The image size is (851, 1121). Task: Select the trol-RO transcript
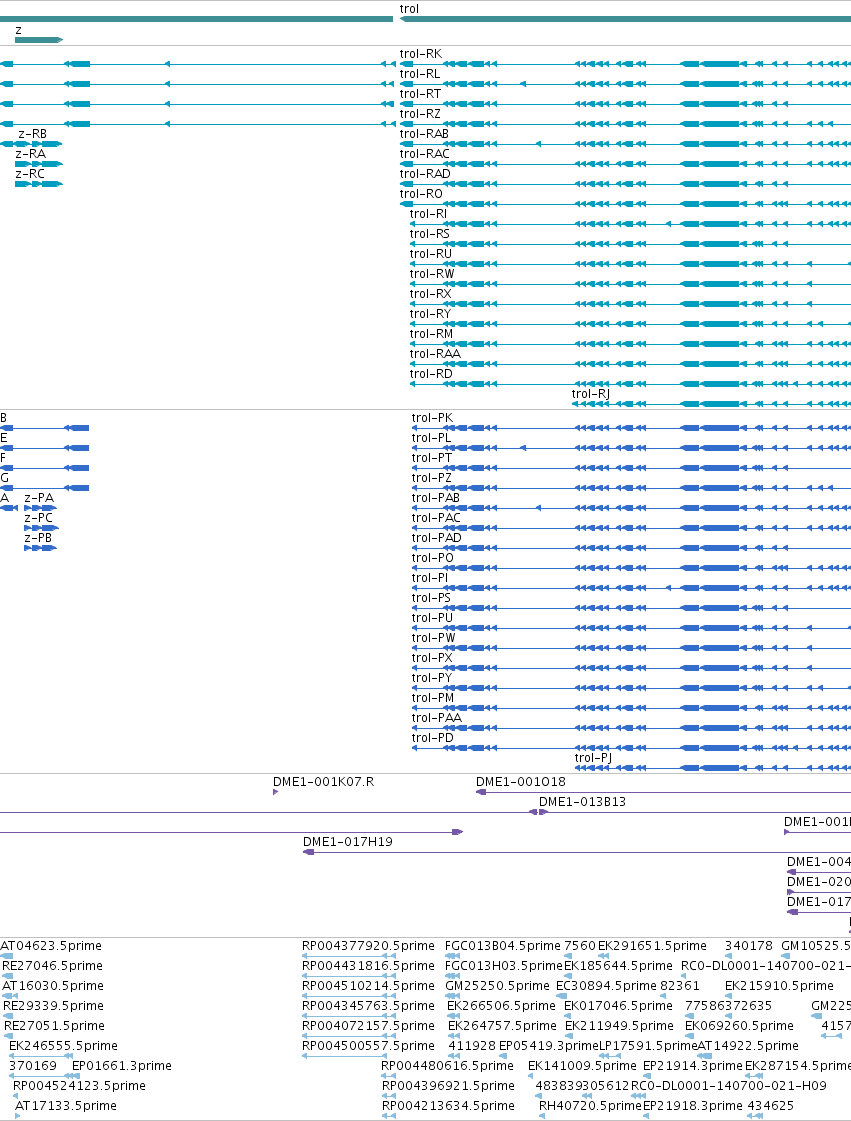421,194
